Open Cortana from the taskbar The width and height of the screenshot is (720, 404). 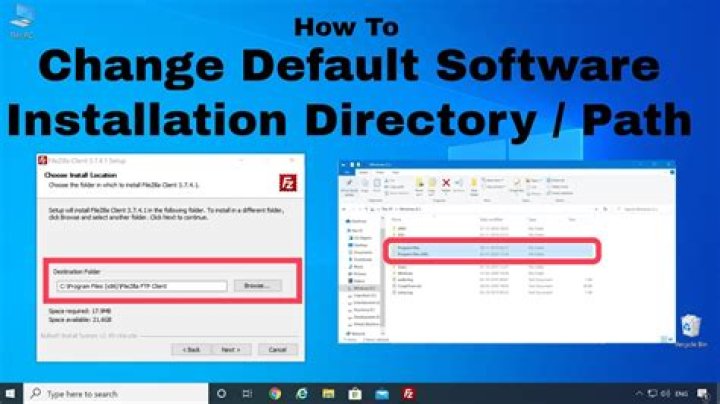[x=222, y=393]
